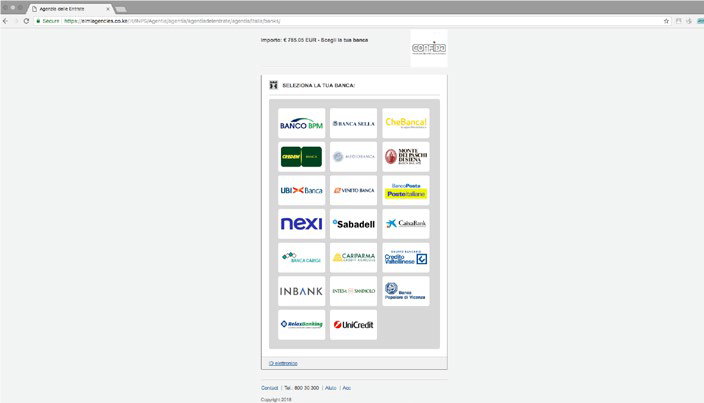Click the address bar URL field
704x403 pixels.
[350, 21]
